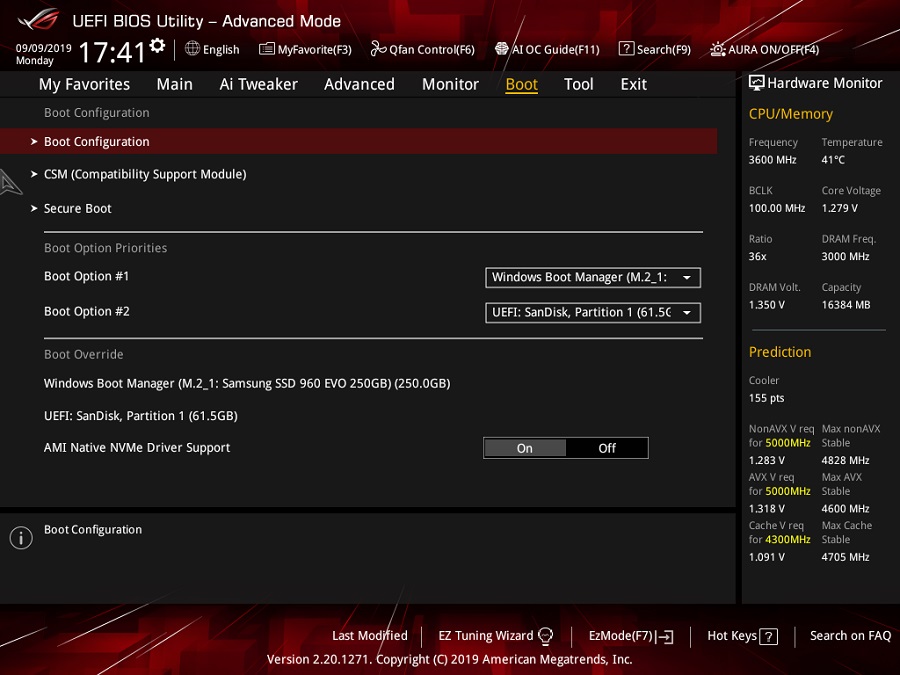This screenshot has width=900, height=675.
Task: Click the 09/09/2019 date text
Action: pyautogui.click(x=44, y=48)
